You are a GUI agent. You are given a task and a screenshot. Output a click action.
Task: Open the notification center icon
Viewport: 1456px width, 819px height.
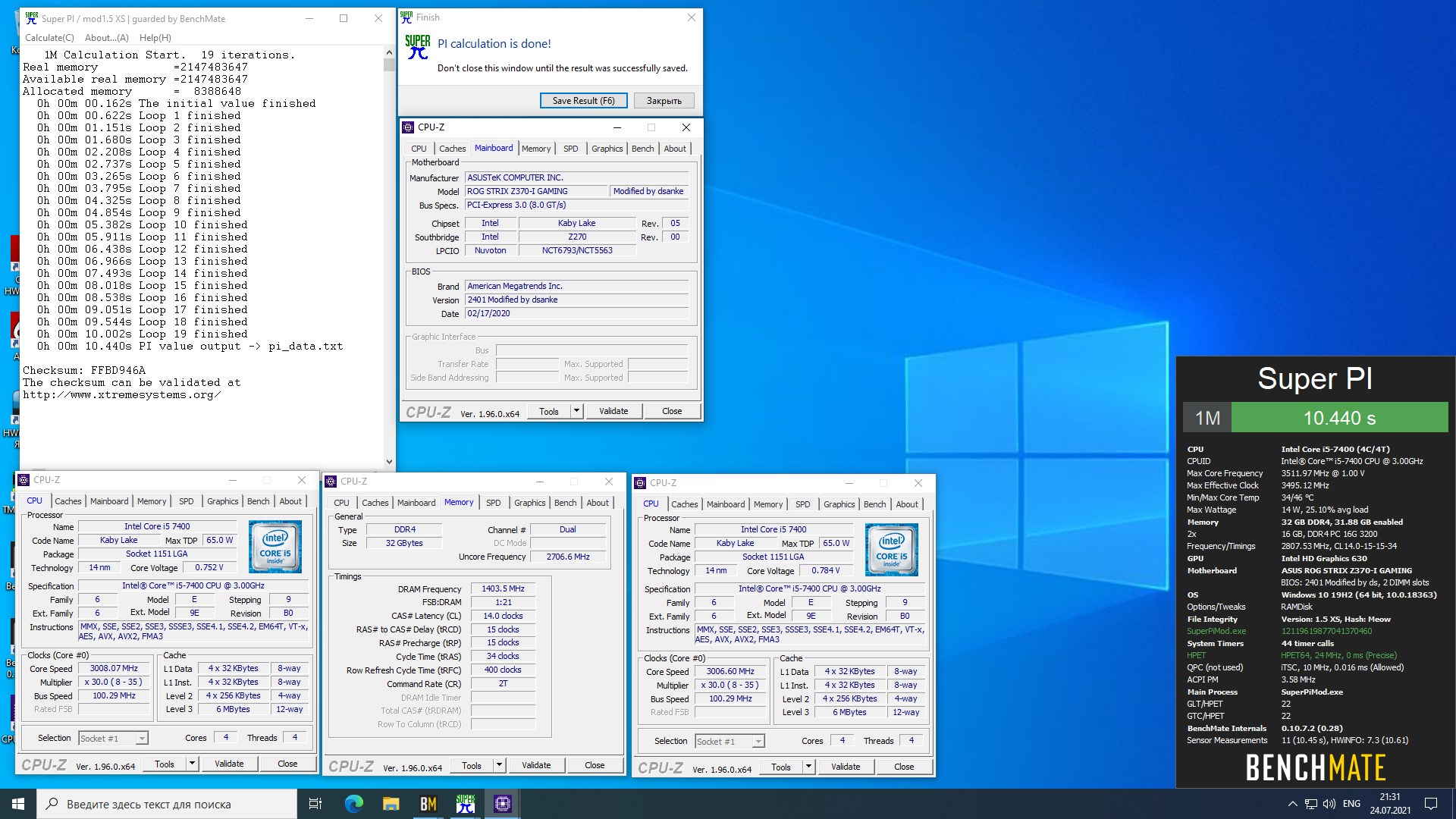(1431, 804)
